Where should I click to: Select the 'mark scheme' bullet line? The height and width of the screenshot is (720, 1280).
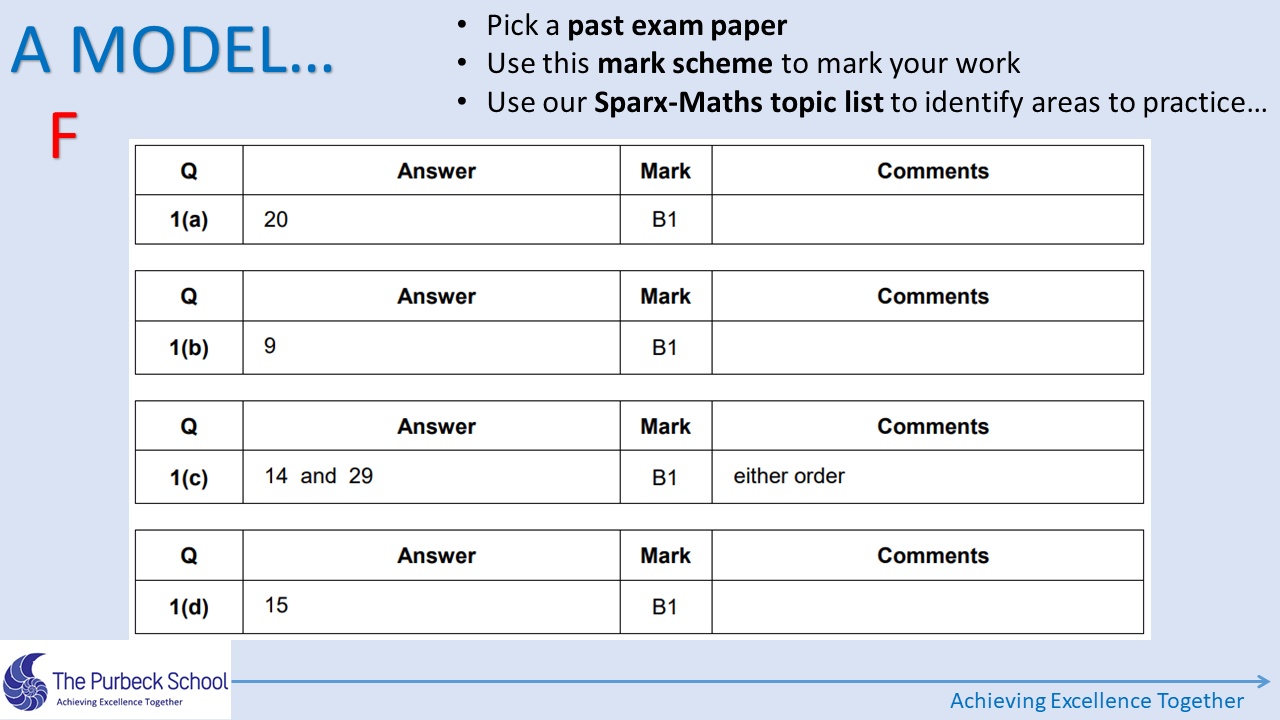coord(739,63)
